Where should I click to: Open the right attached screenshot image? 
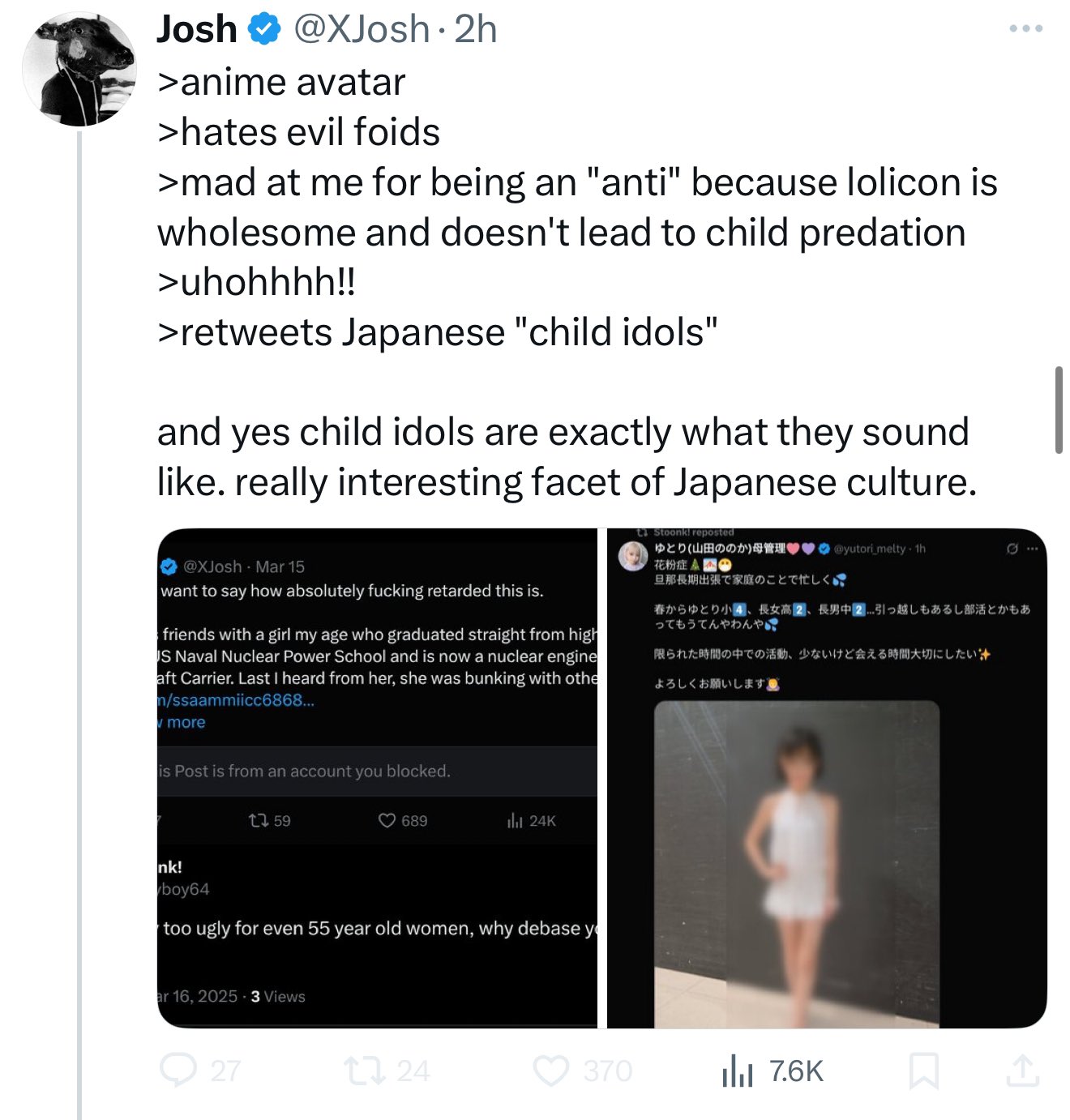click(827, 778)
